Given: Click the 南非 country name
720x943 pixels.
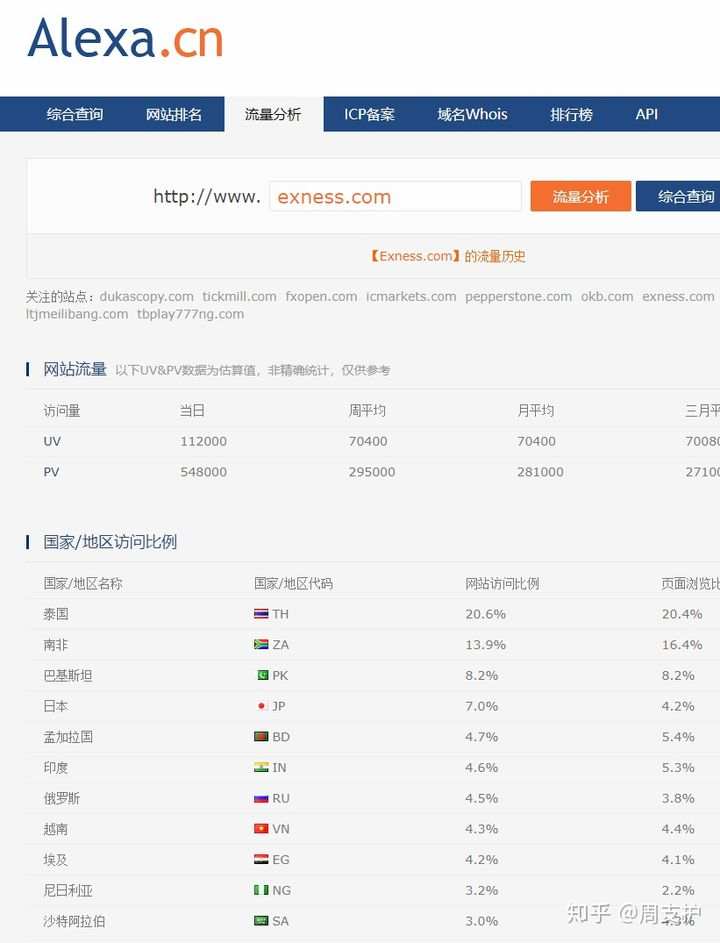Looking at the screenshot, I should point(55,645).
